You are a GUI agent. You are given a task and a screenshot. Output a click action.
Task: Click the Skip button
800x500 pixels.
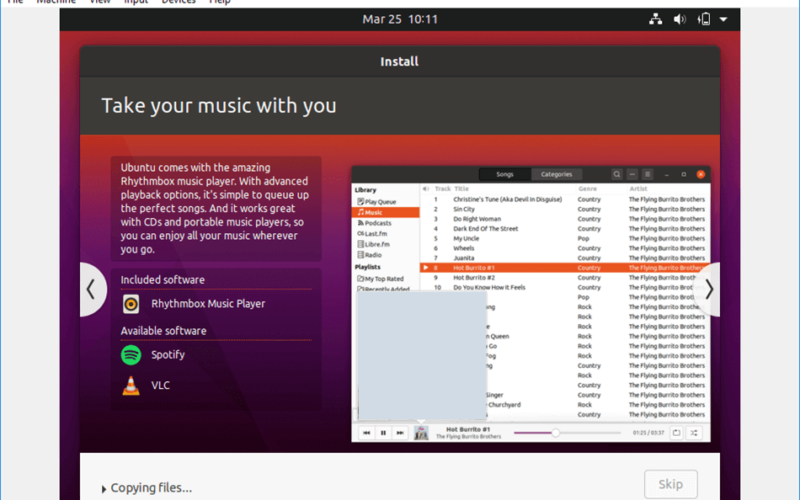(670, 484)
